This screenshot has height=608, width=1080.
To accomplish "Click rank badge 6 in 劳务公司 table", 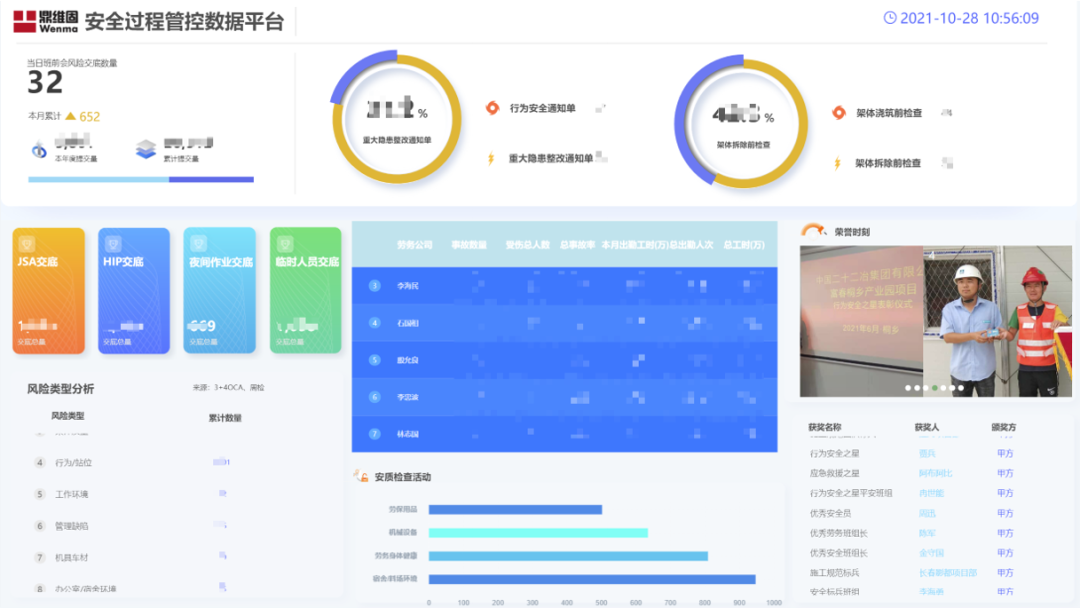I will 375,397.
